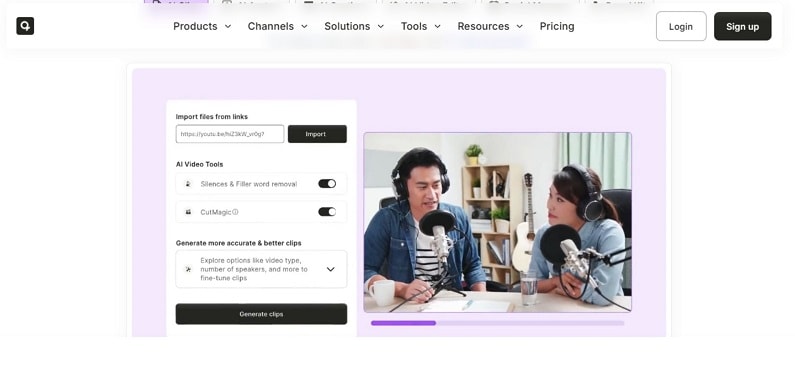Expand the Products chevron arrow
Image resolution: width=795 pixels, height=377 pixels.
228,26
